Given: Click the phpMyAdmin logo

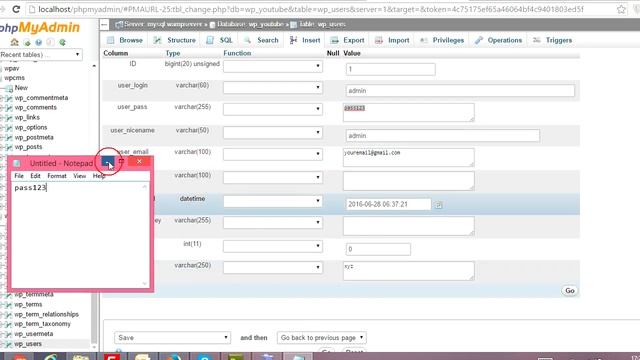Looking at the screenshot, I should [40, 28].
